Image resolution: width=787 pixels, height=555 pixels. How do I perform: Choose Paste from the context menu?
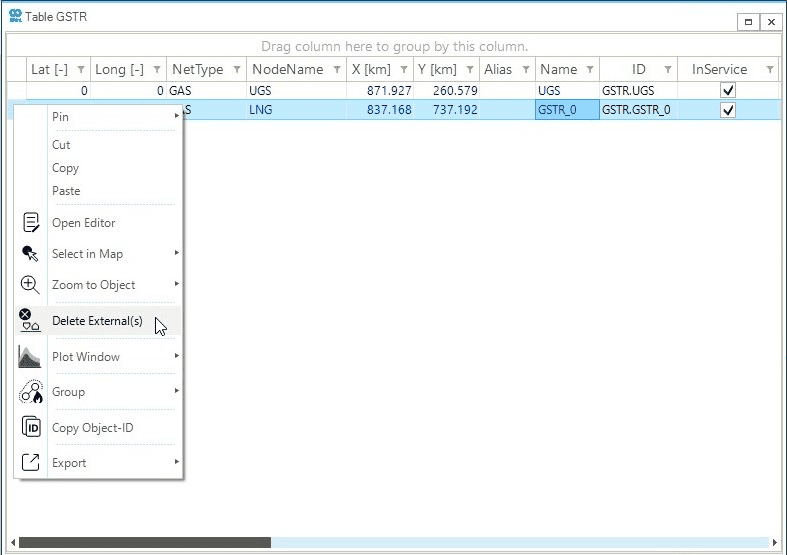click(98, 191)
